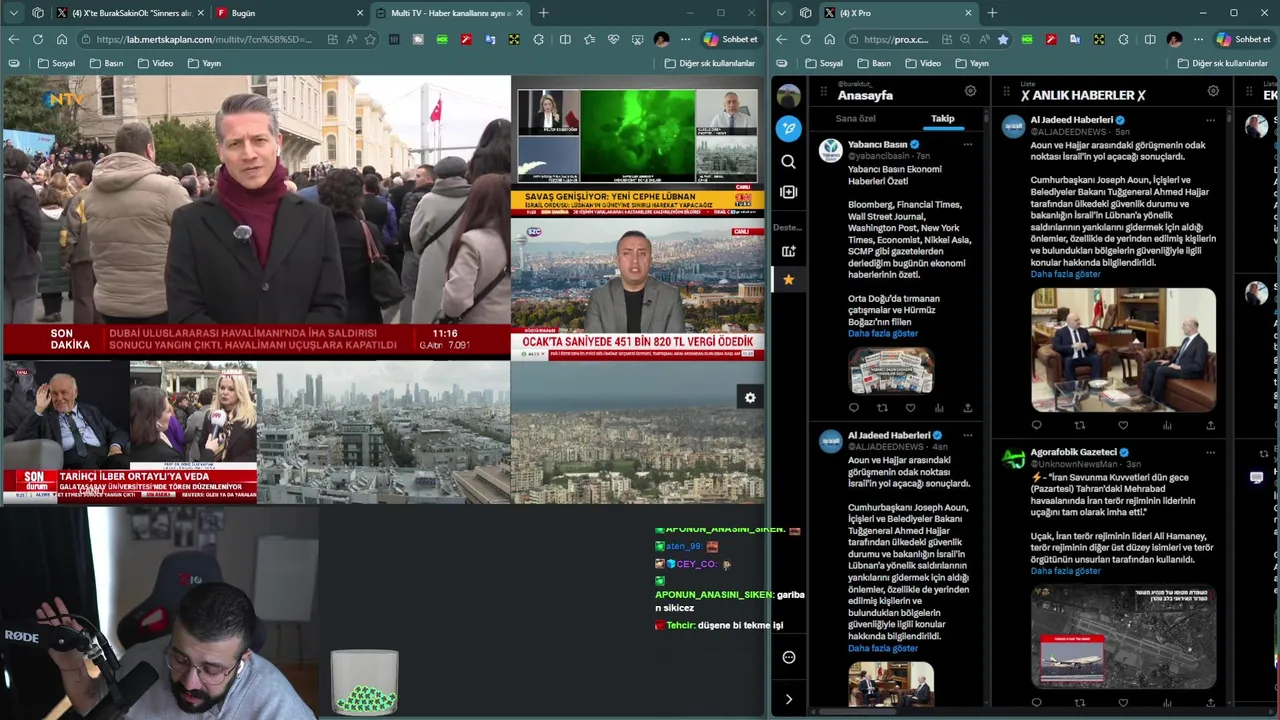Screen dimensions: 1280x720
Task: Go to home page in Multi TV window
Action: pos(61,39)
